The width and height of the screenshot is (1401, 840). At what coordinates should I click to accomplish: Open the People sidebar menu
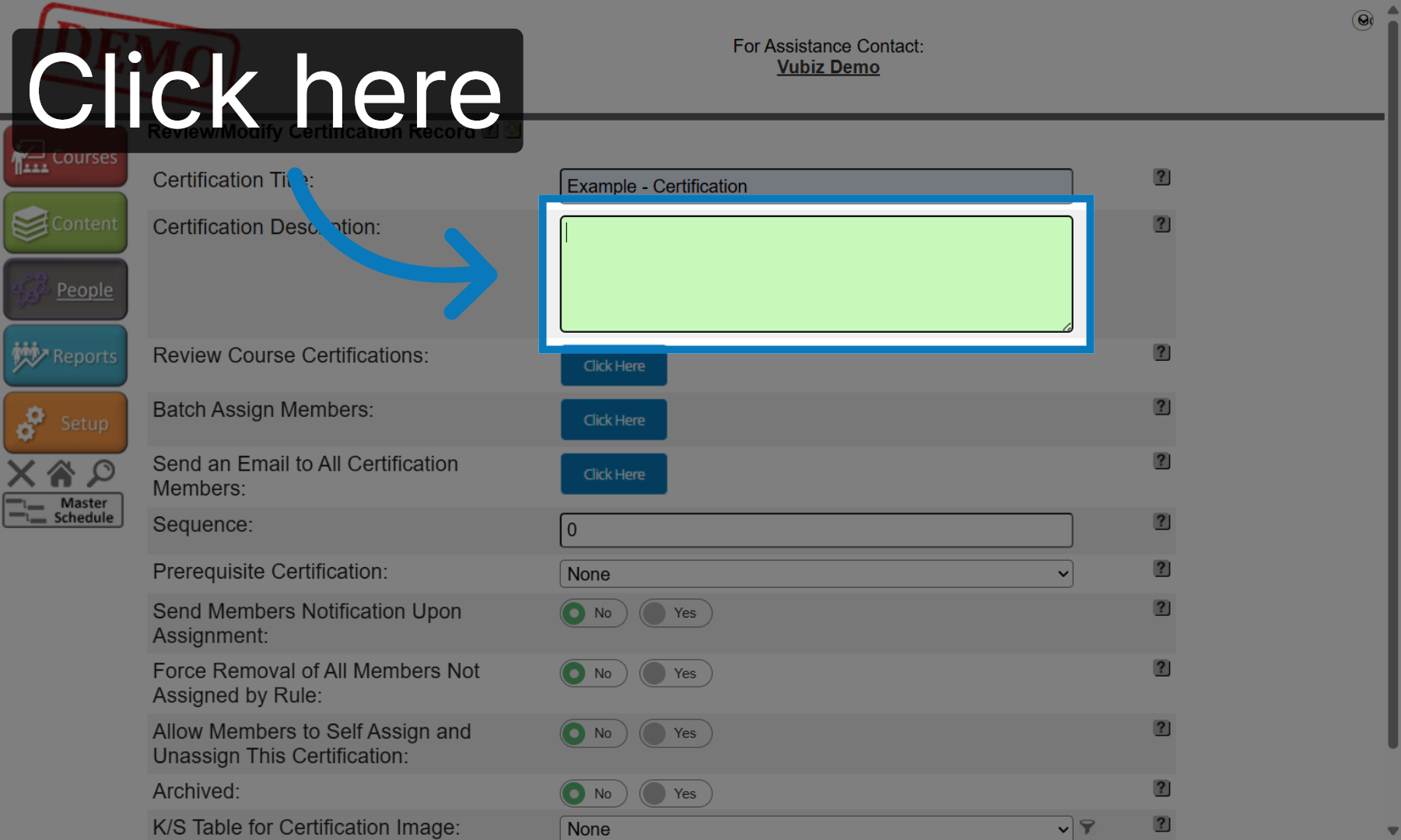coord(65,289)
